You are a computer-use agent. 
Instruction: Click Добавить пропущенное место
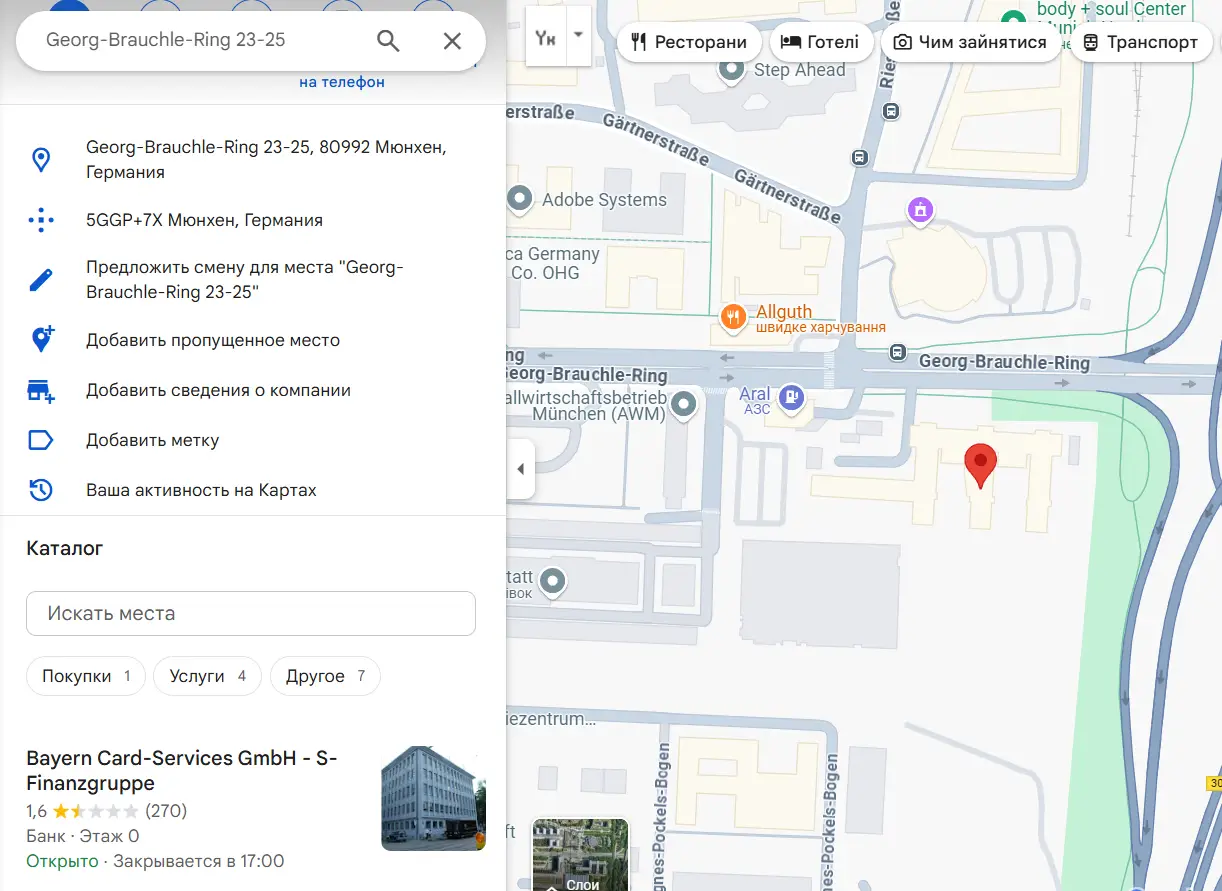(213, 340)
